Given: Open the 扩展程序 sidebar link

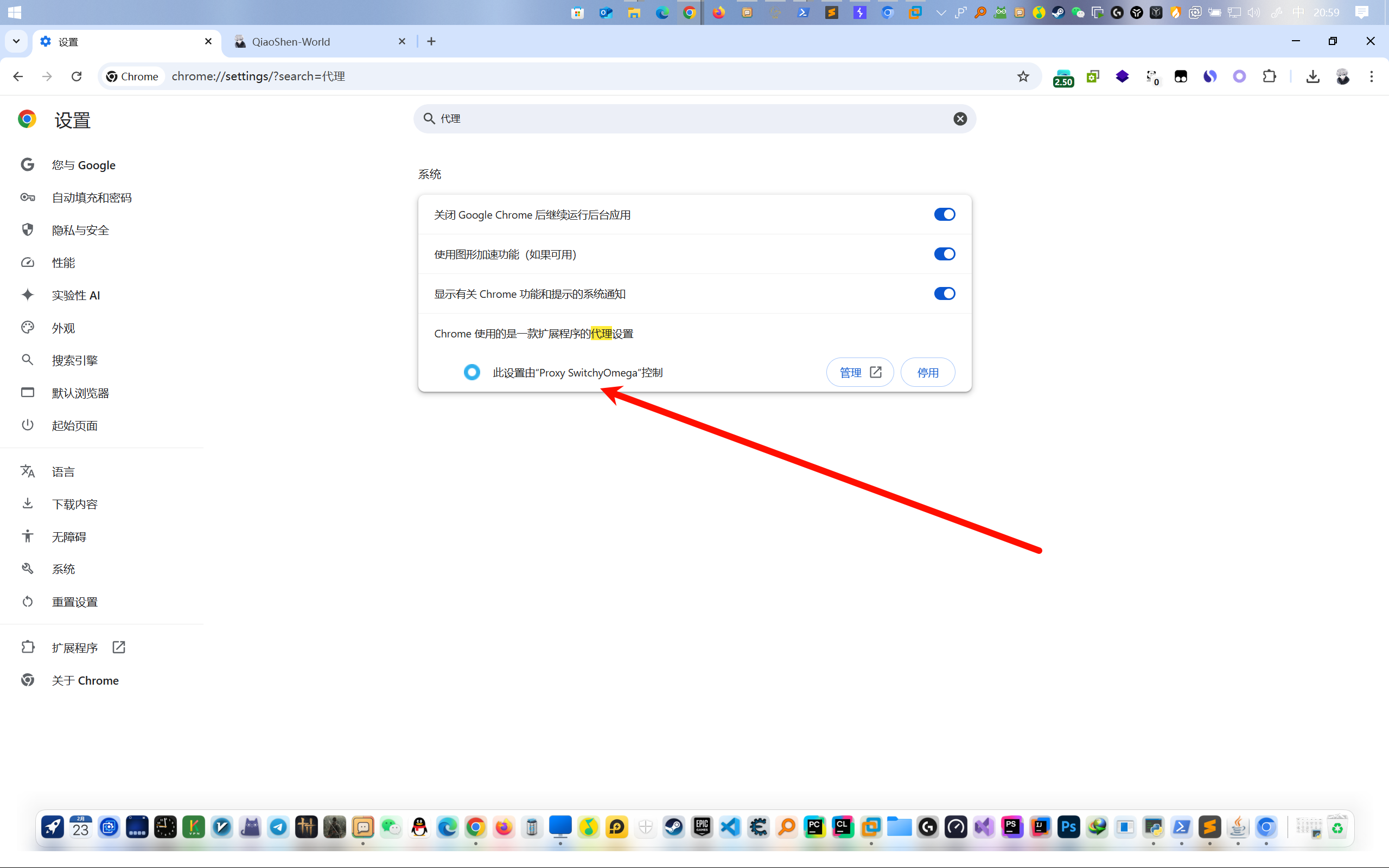Looking at the screenshot, I should [x=75, y=648].
